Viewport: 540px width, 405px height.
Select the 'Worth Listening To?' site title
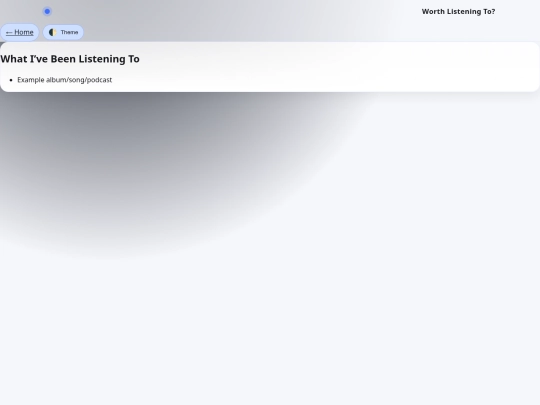click(458, 11)
